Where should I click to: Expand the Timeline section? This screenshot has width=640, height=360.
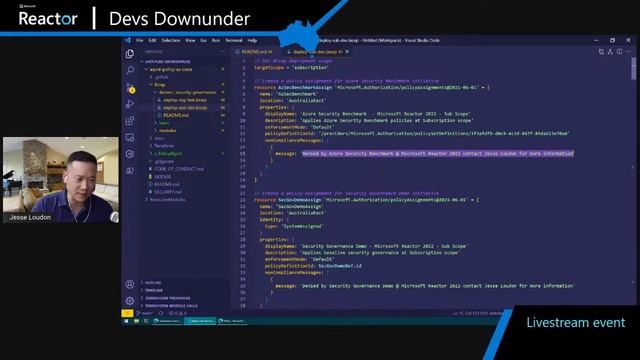[153, 290]
